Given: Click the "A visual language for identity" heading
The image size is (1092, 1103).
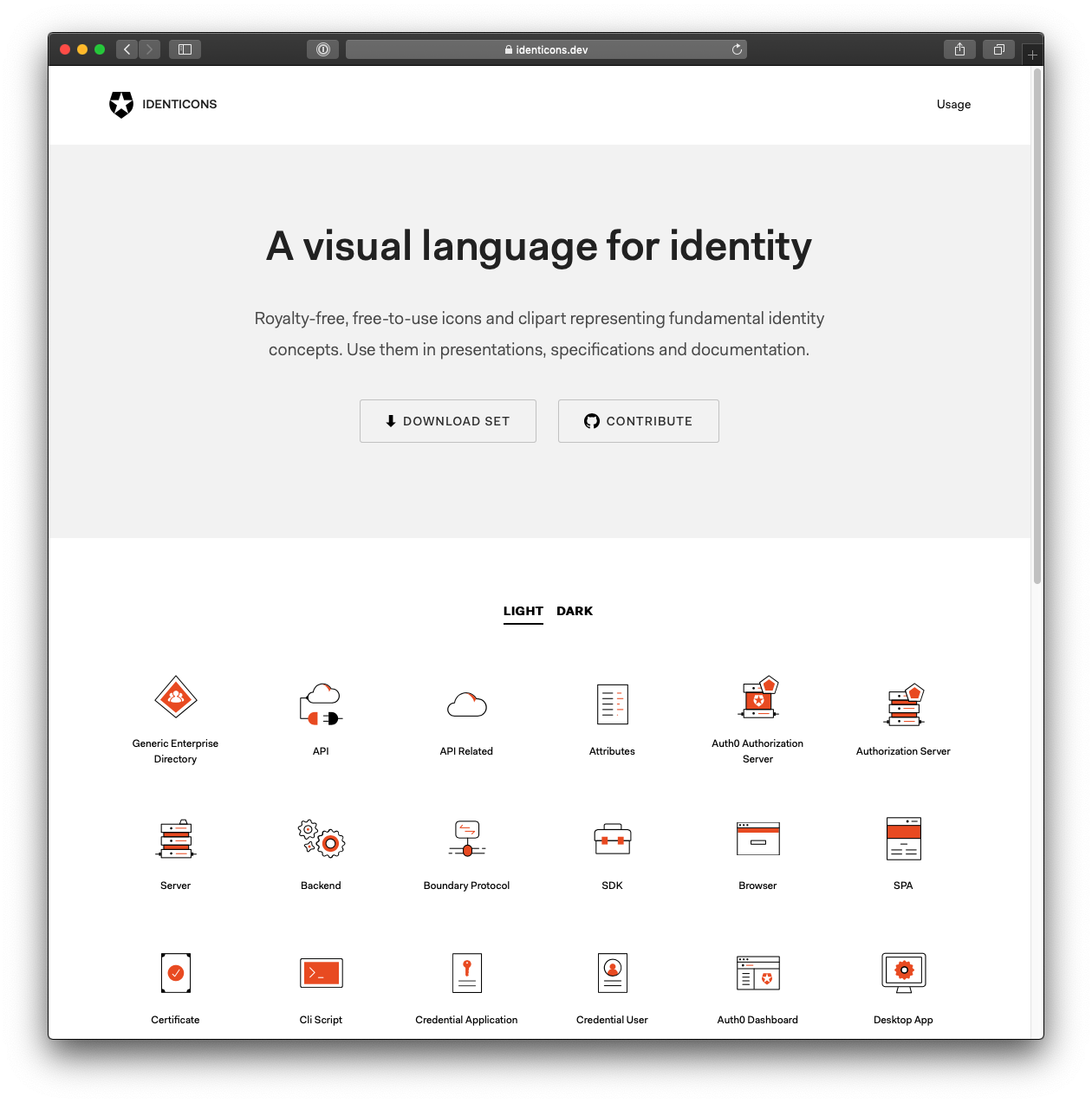Looking at the screenshot, I should coord(539,246).
